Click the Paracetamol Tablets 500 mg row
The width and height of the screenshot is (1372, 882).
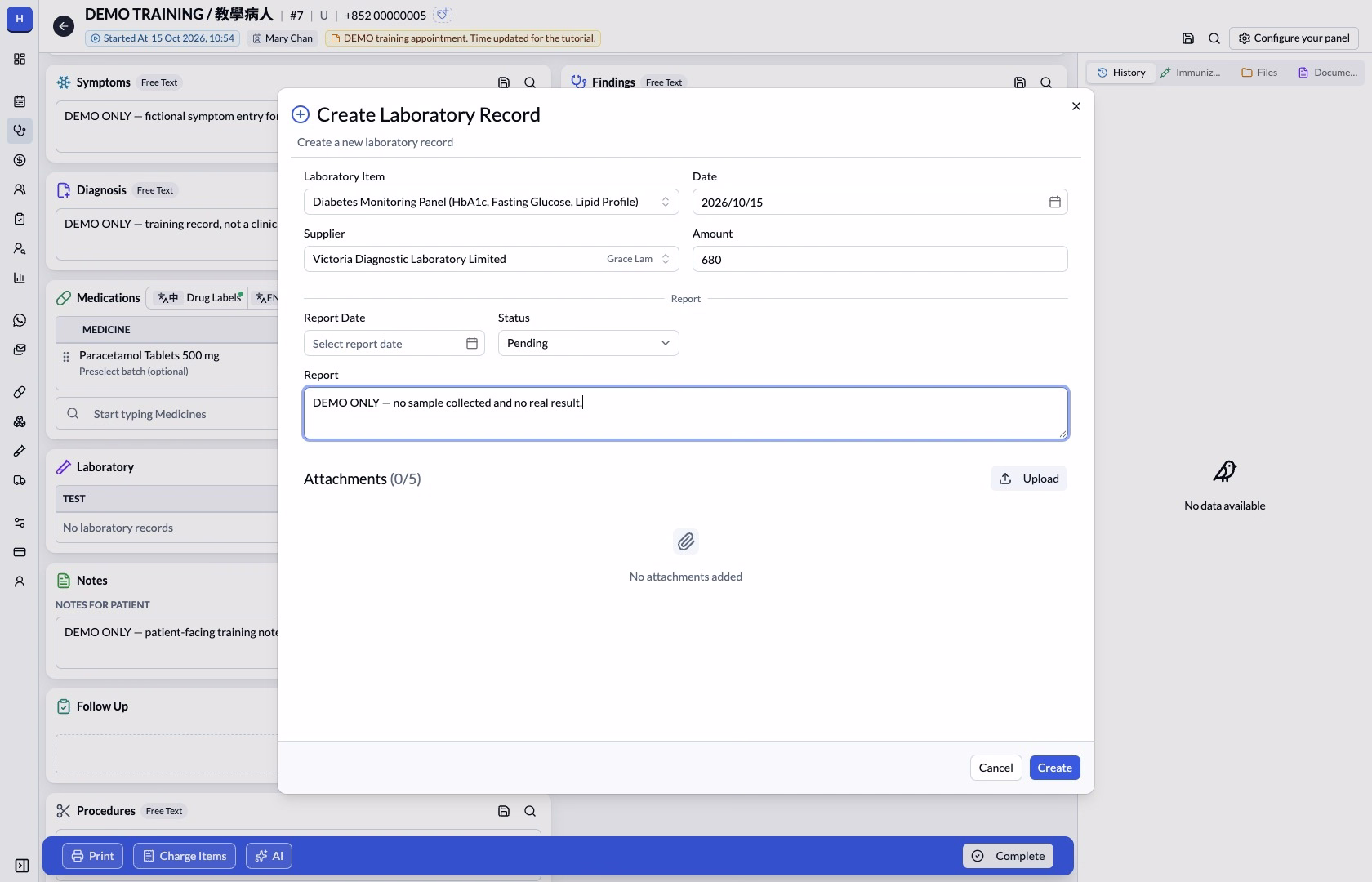167,363
